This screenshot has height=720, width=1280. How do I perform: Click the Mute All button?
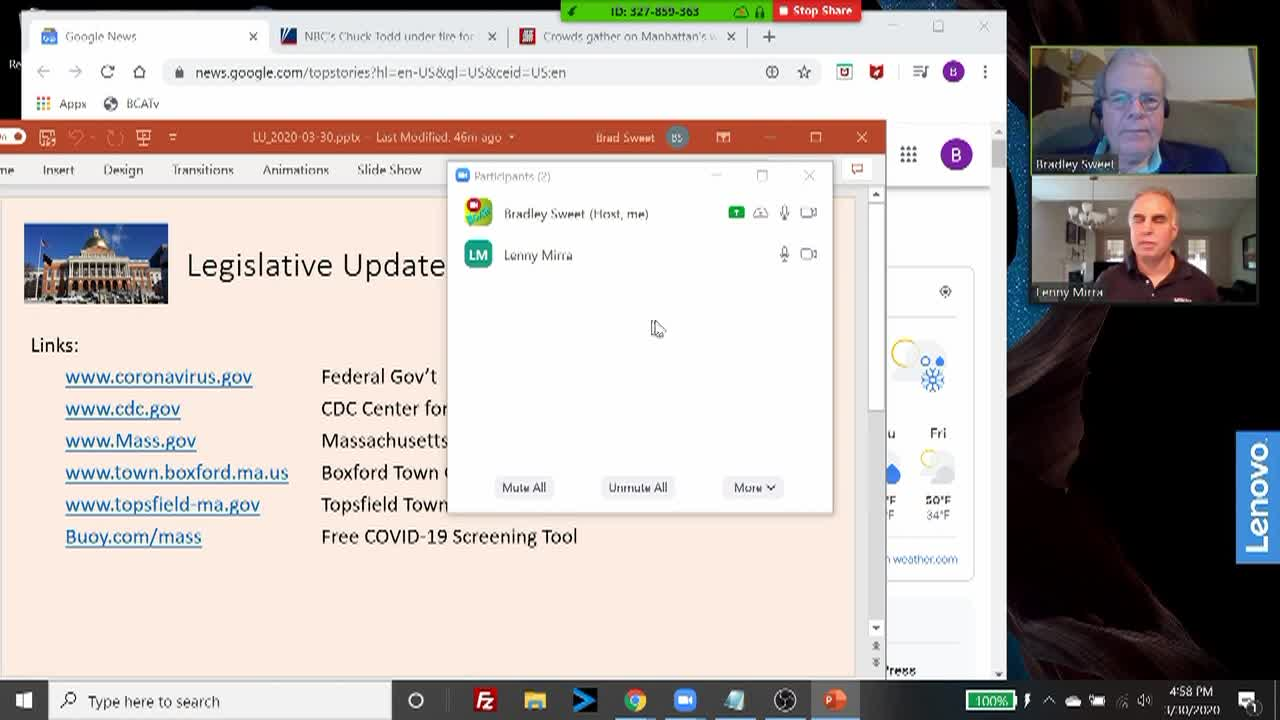tap(524, 487)
